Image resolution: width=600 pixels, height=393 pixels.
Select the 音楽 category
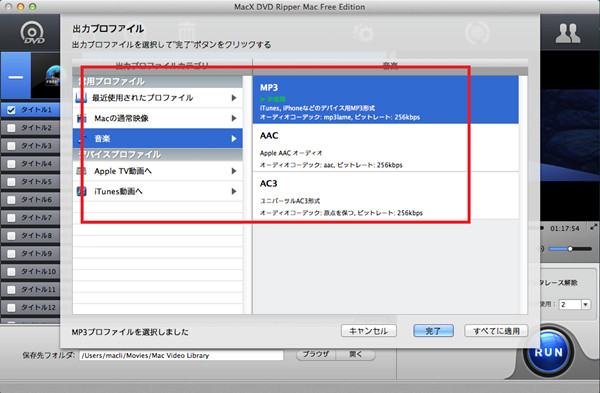tap(158, 139)
